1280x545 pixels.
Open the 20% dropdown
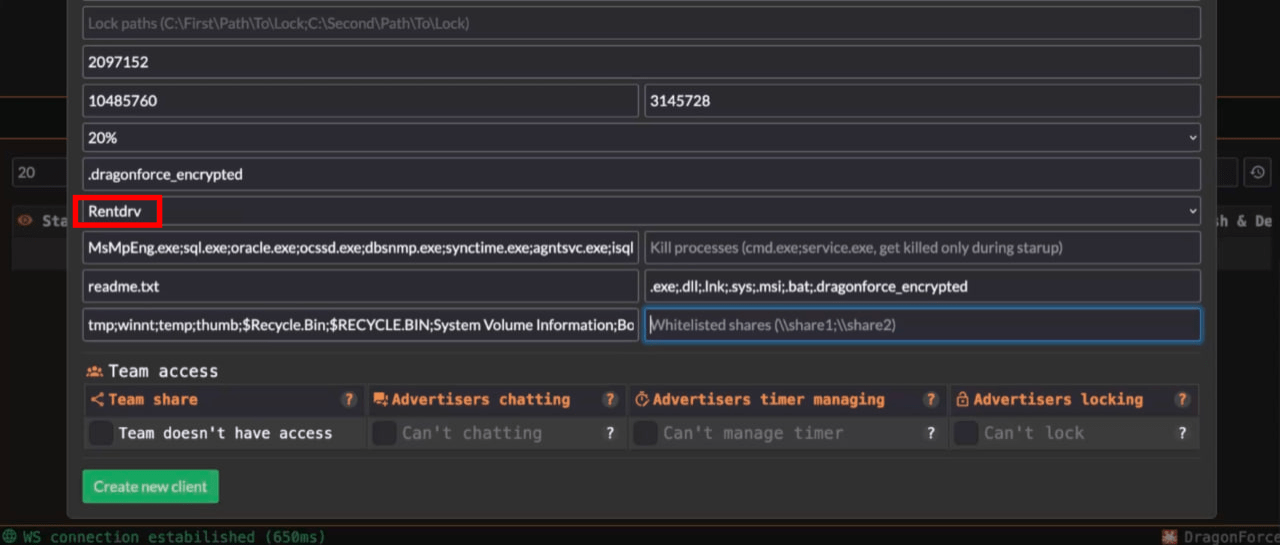click(x=641, y=137)
